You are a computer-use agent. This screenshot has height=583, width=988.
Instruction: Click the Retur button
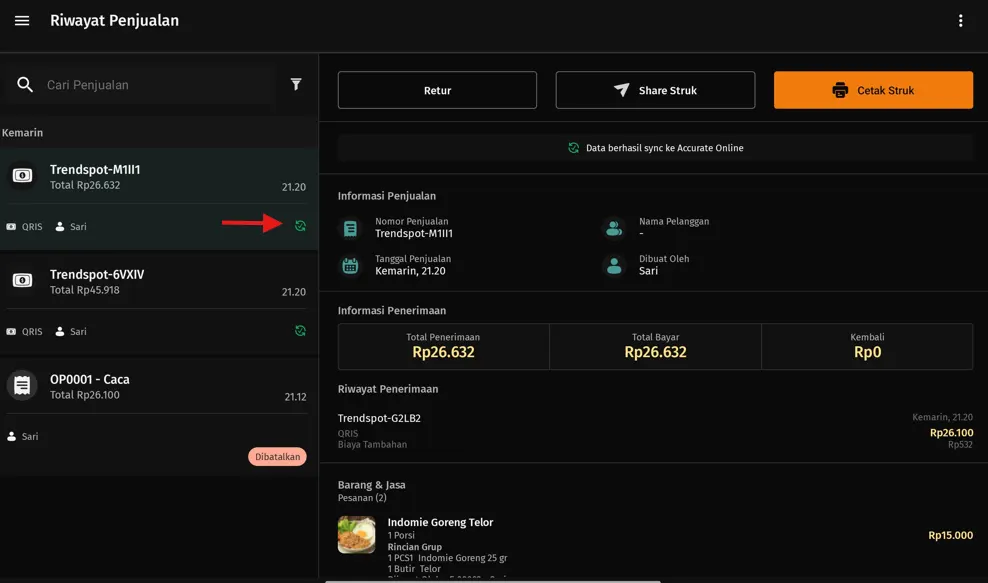click(x=437, y=90)
